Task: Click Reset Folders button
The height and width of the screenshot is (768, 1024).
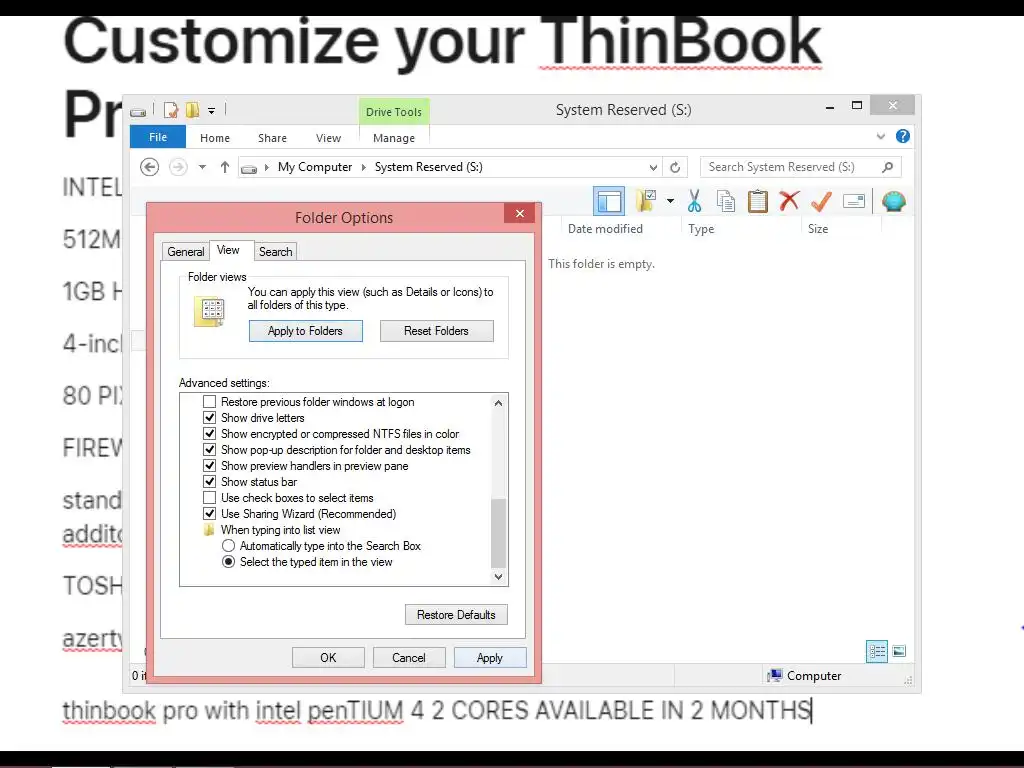Action: 436,331
